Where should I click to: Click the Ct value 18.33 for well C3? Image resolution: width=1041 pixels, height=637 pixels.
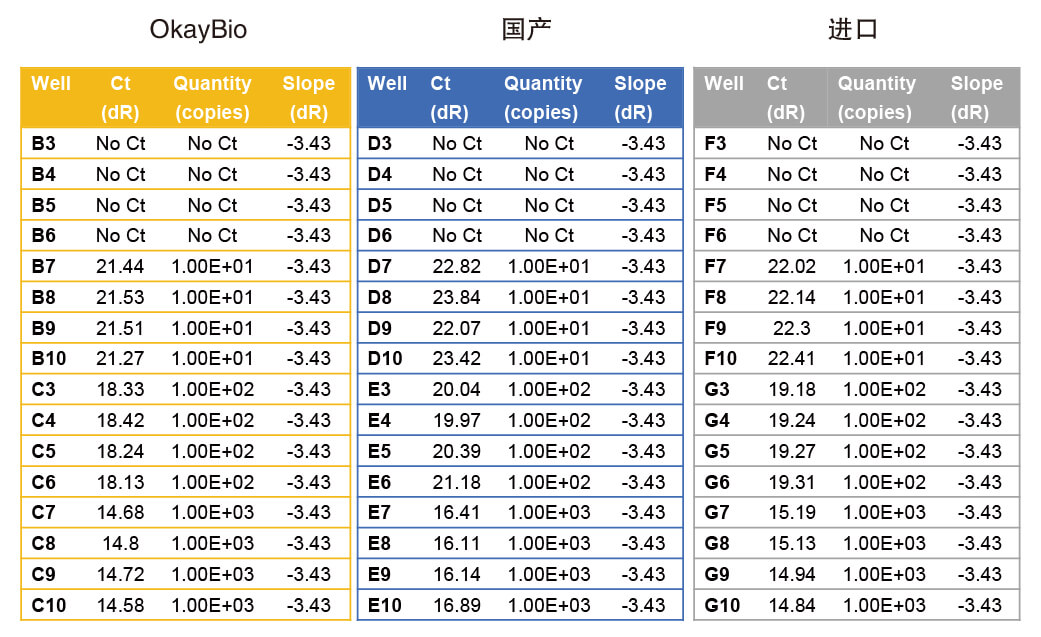[120, 390]
